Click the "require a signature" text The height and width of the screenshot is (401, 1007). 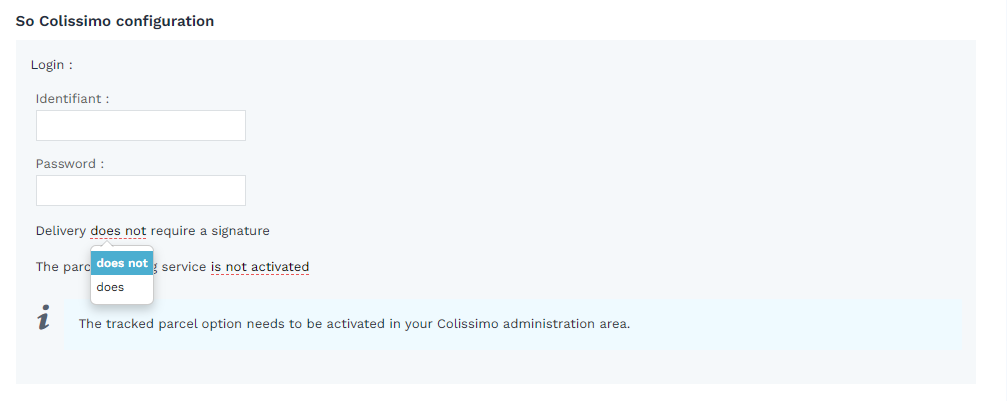[210, 231]
